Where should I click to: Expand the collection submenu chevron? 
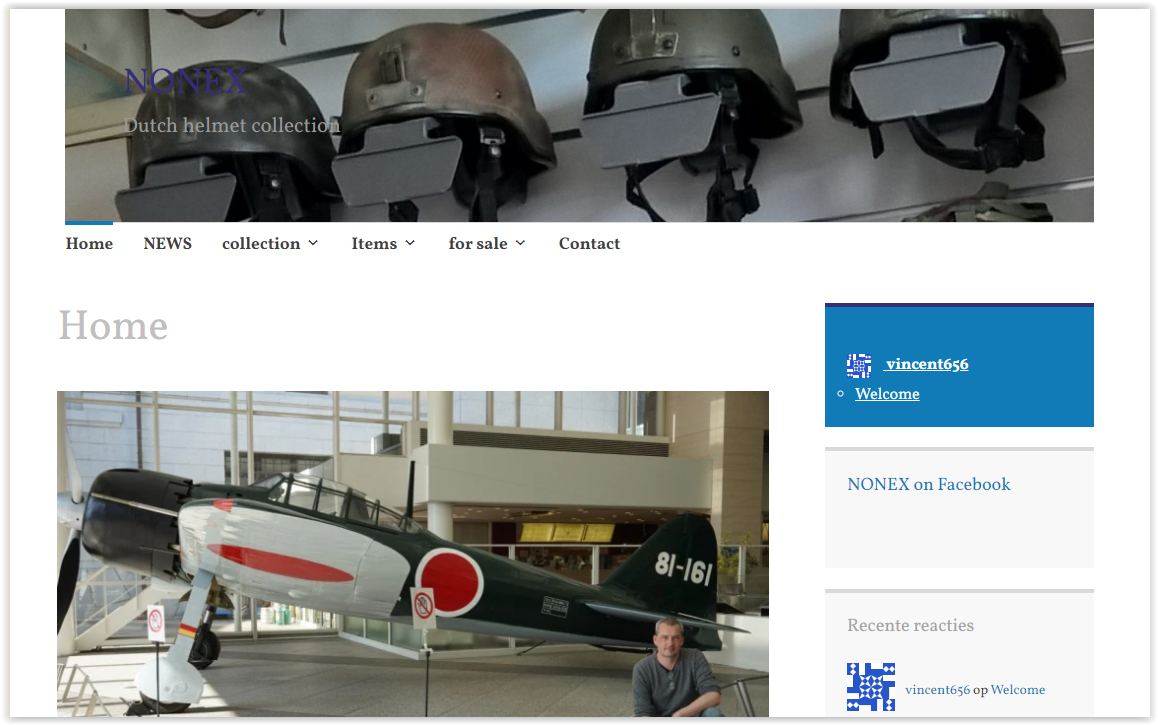click(313, 243)
